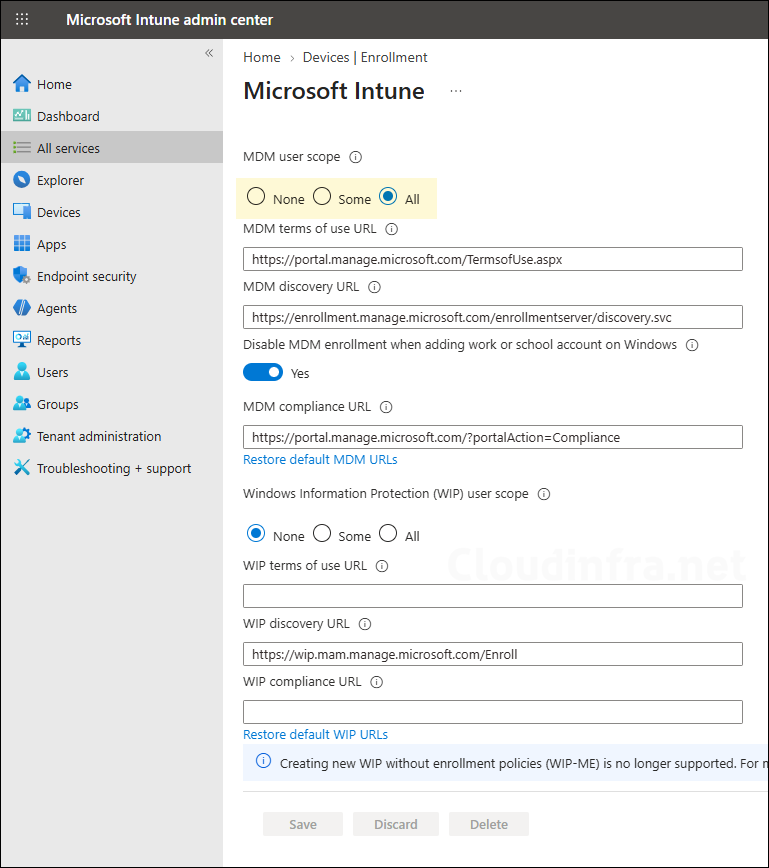Show info for WIP discovery URL
769x868 pixels.
[x=365, y=624]
